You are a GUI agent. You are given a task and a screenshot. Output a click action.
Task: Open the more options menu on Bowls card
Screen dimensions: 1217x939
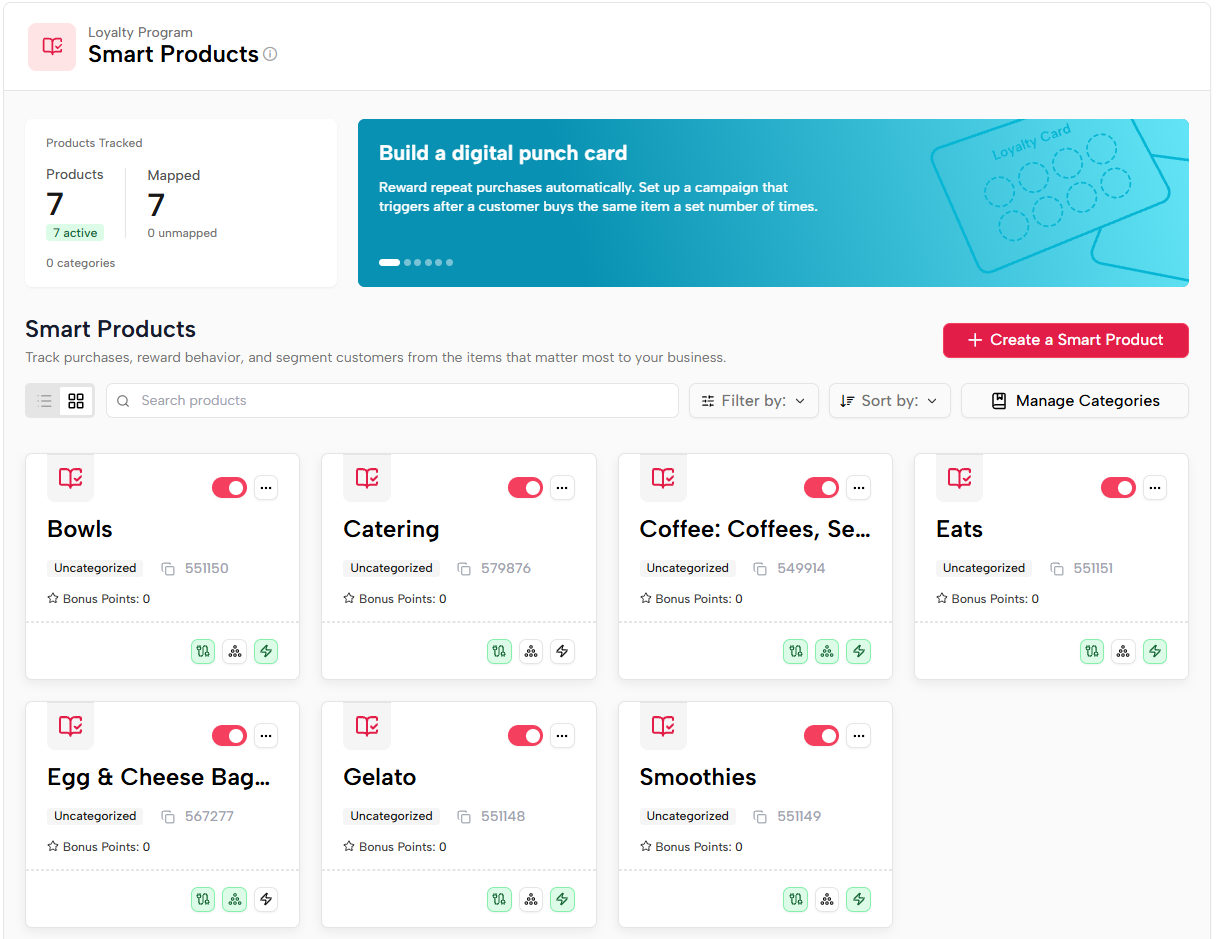[x=266, y=488]
